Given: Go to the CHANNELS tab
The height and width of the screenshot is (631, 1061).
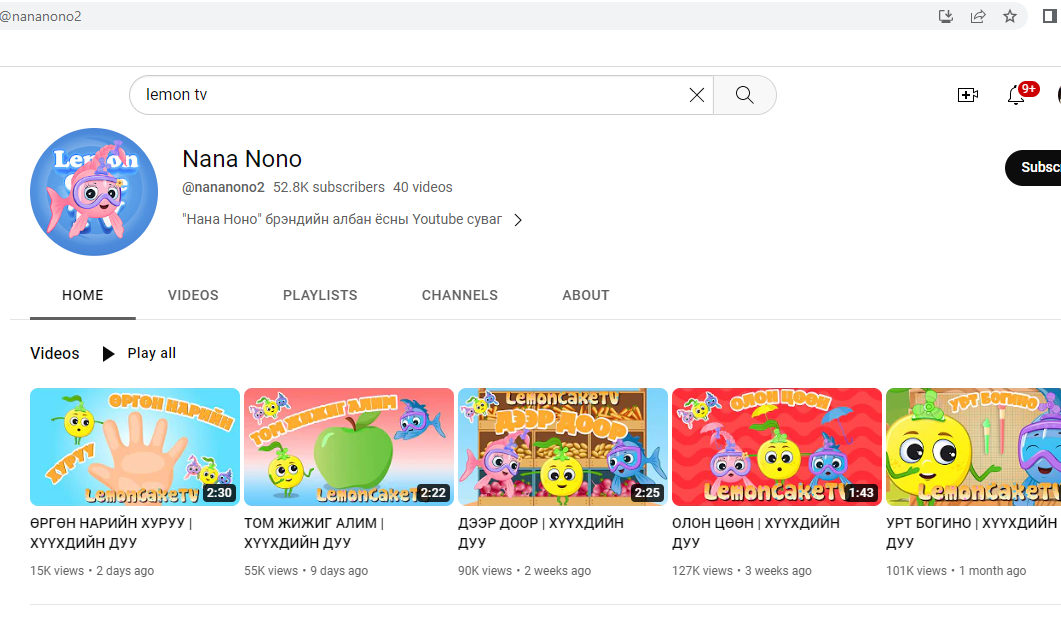Looking at the screenshot, I should click(x=459, y=296).
